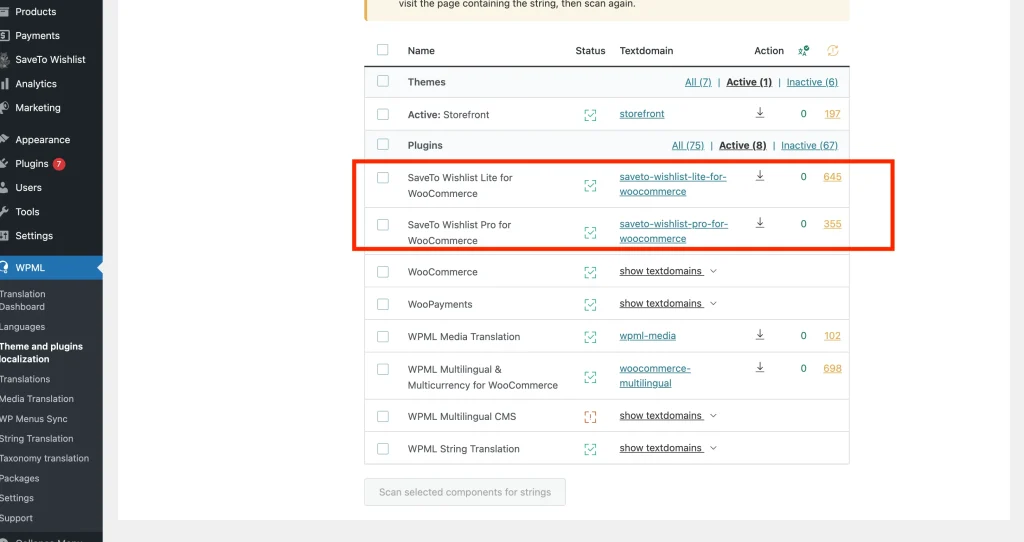Click download icon for saveto-wishlist-pro textdomain
Screen dimensions: 1024x542
[x=760, y=223]
